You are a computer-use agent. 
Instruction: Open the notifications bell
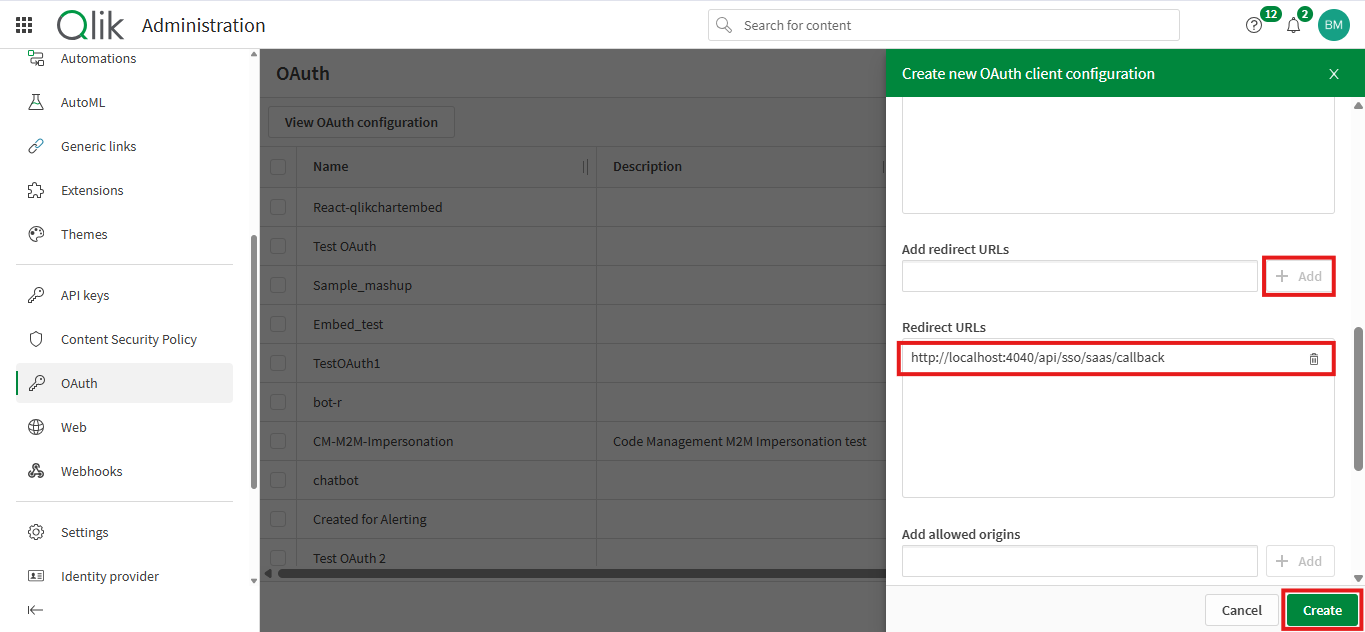pos(1293,24)
